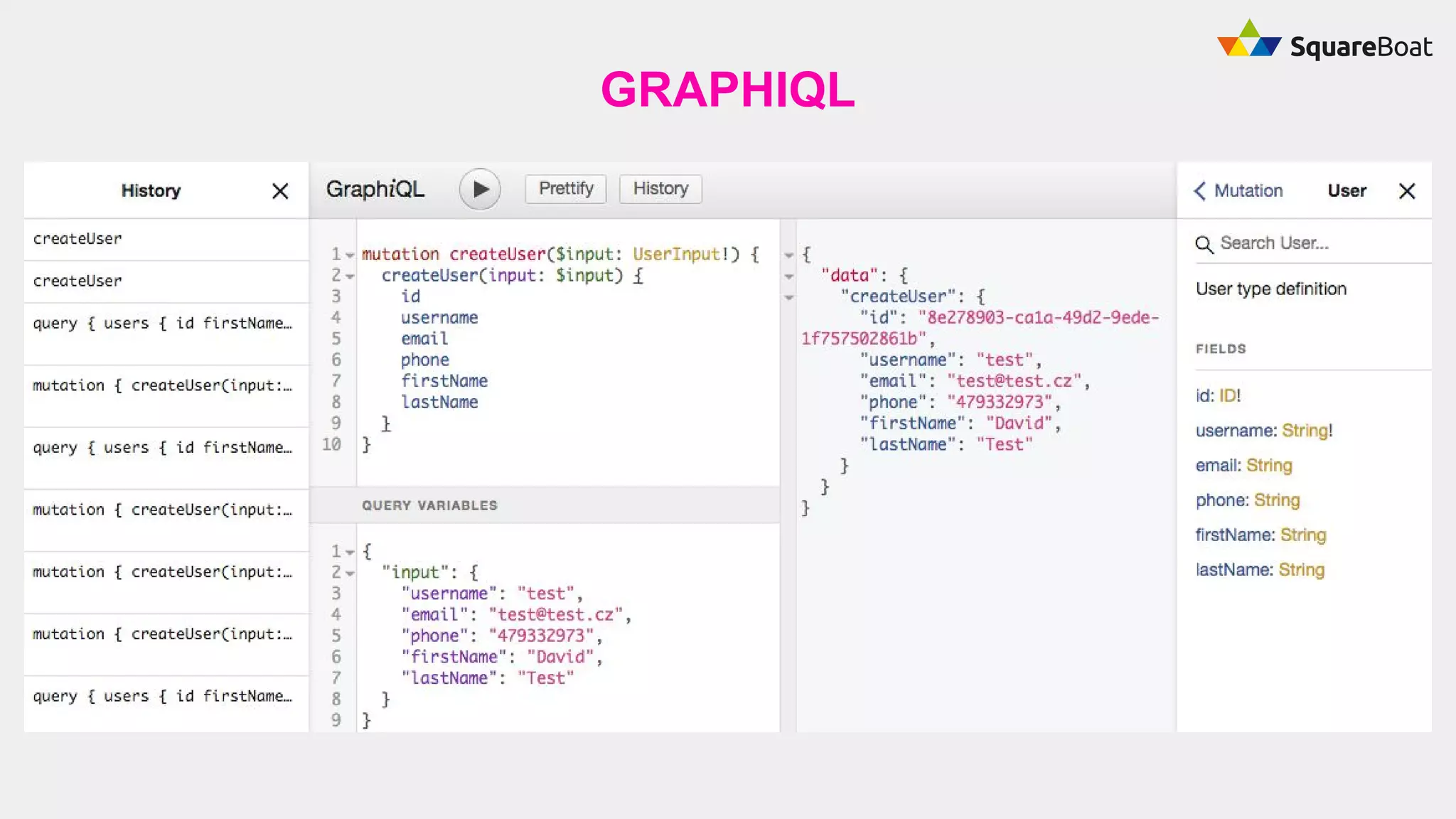The width and height of the screenshot is (1456, 819).
Task: Click the firstName field name in docs
Action: [1234, 535]
